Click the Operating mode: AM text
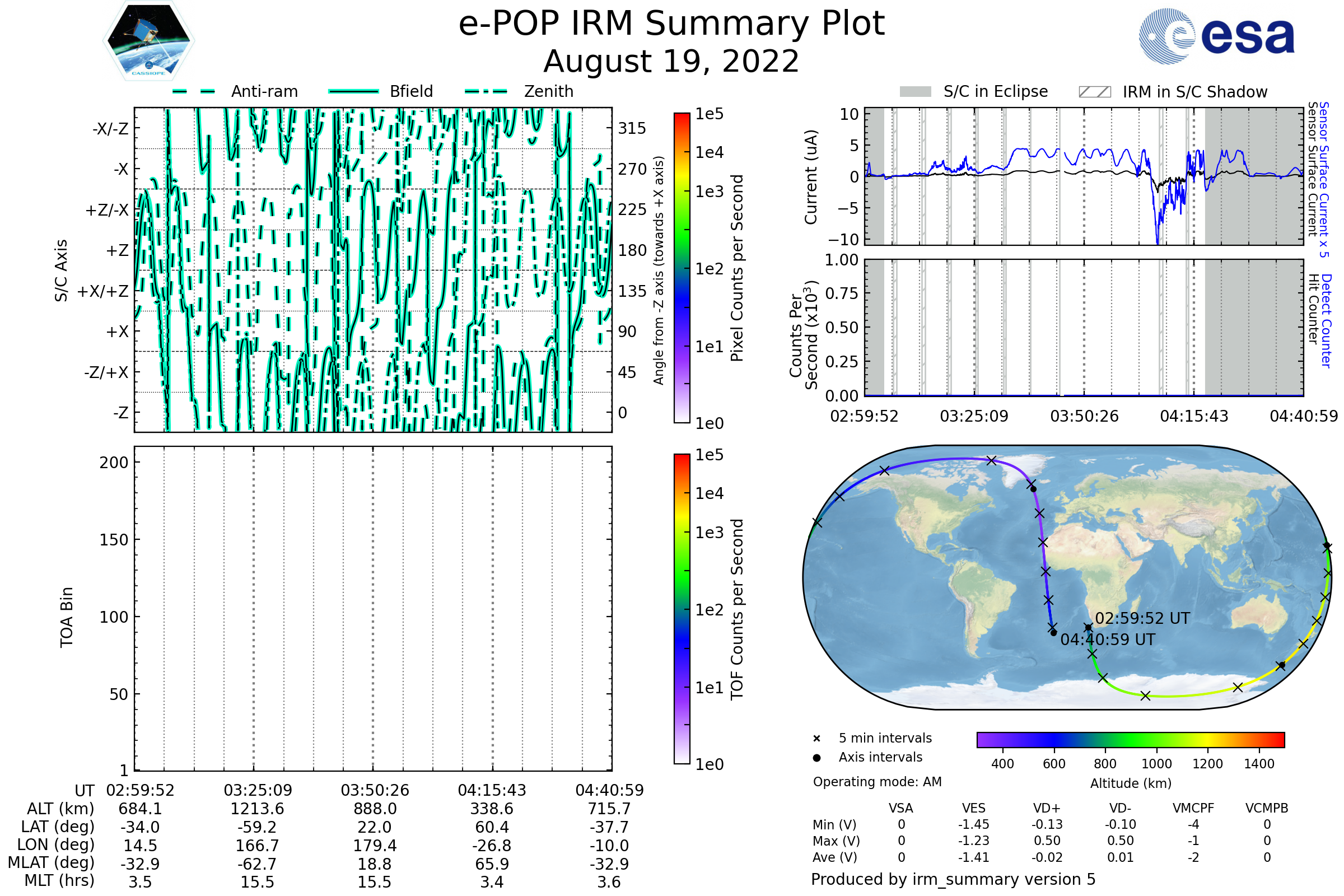This screenshot has height=896, width=1344. (x=877, y=782)
